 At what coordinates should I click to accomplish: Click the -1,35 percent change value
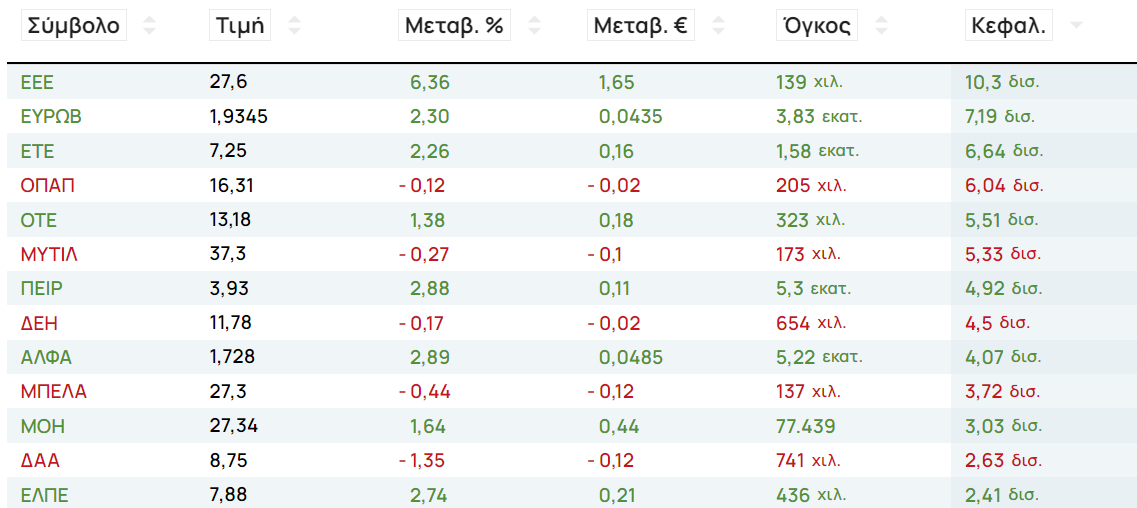[x=423, y=461]
